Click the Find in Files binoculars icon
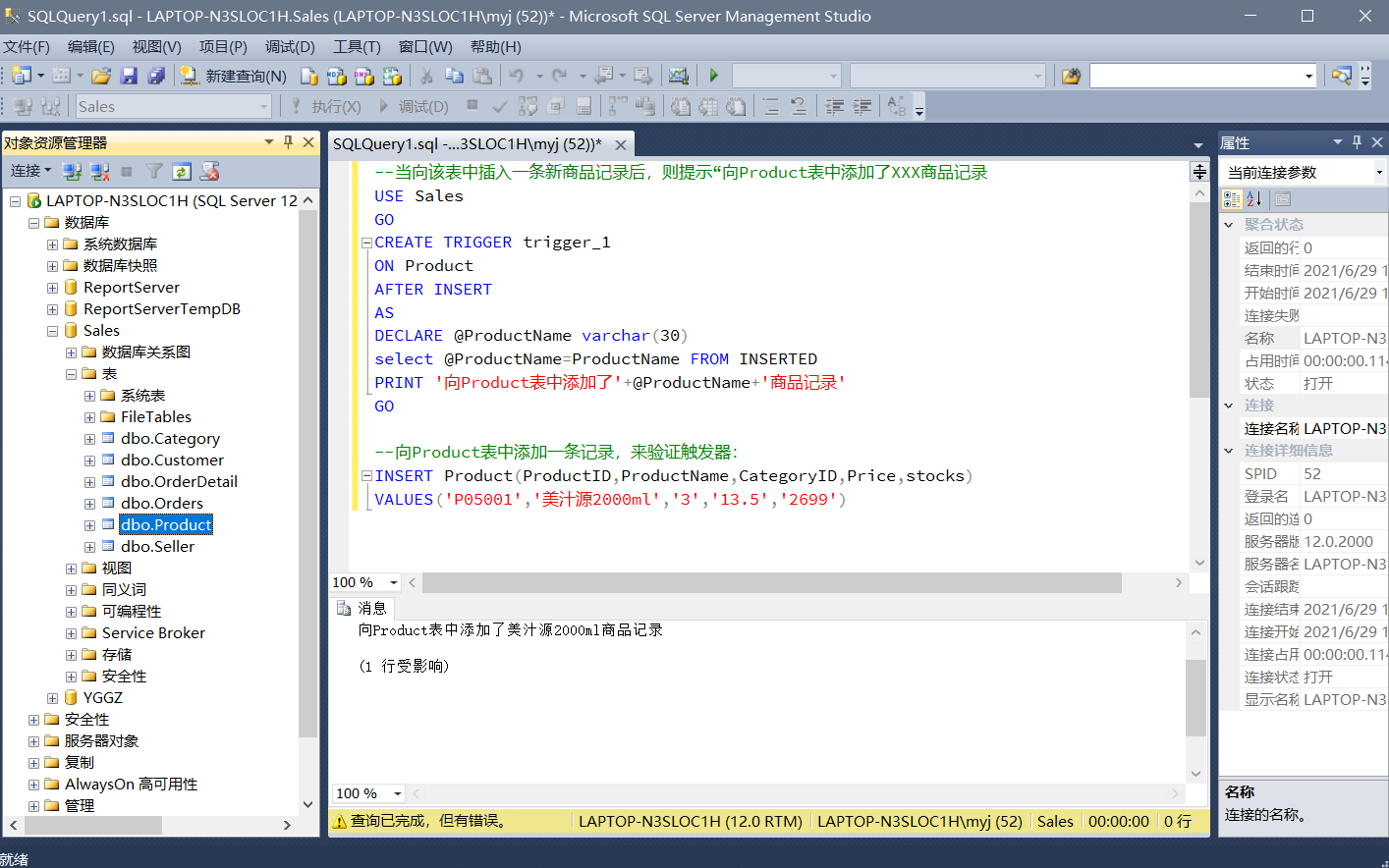This screenshot has width=1389, height=868. [x=1072, y=76]
